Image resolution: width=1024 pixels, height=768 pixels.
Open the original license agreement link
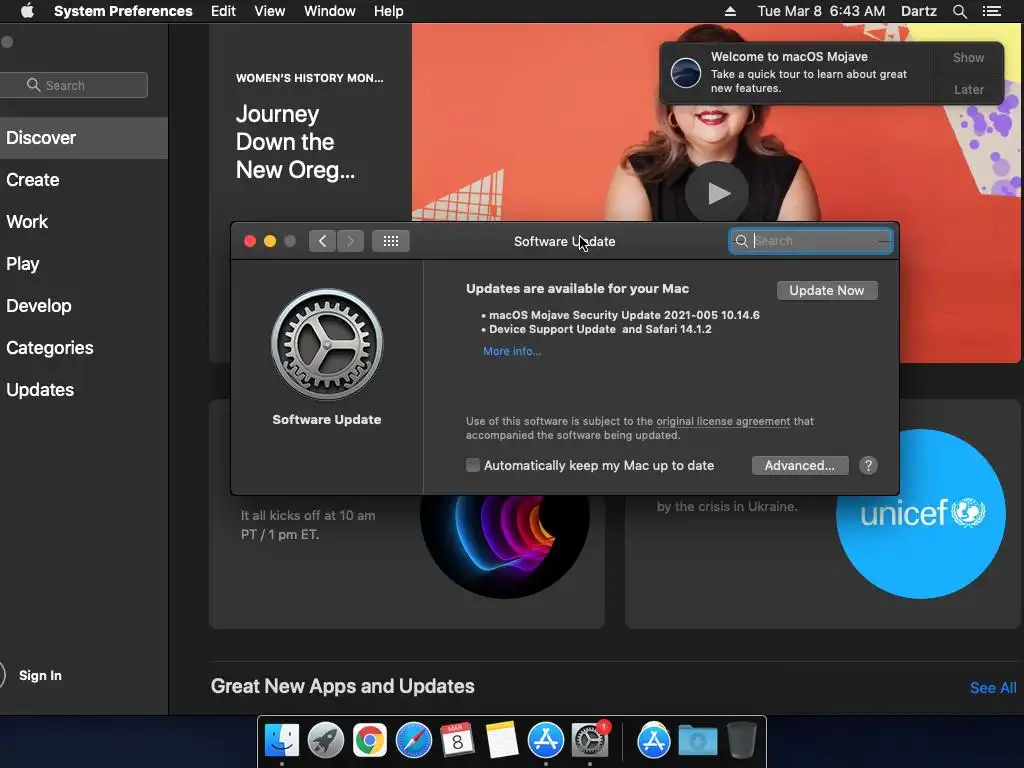(723, 421)
